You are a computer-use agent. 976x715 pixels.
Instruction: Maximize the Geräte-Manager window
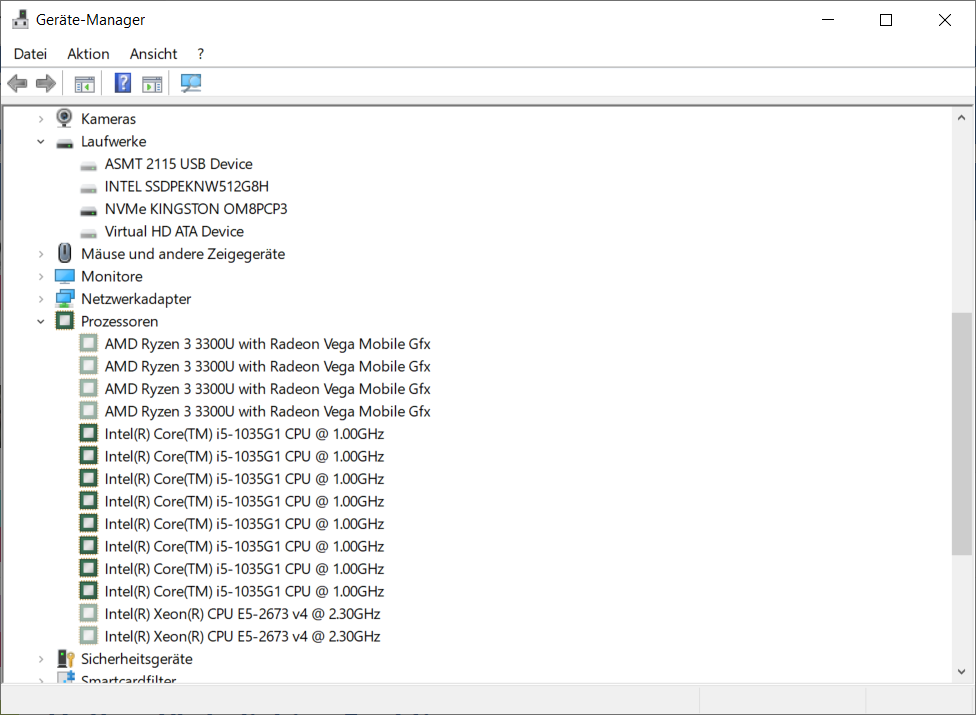[886, 20]
